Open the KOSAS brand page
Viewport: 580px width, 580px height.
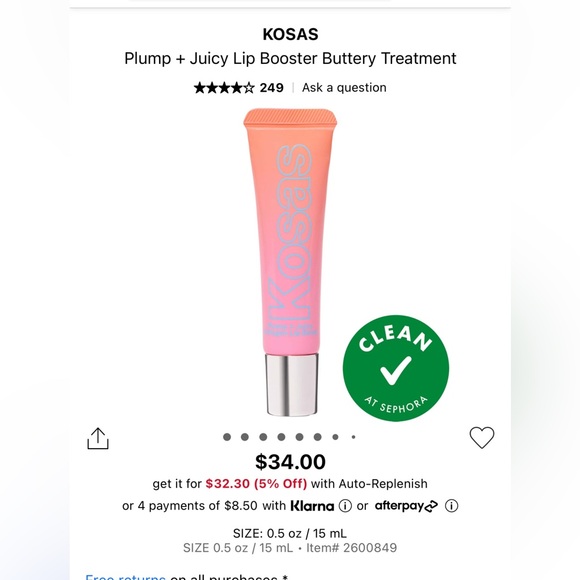(290, 34)
